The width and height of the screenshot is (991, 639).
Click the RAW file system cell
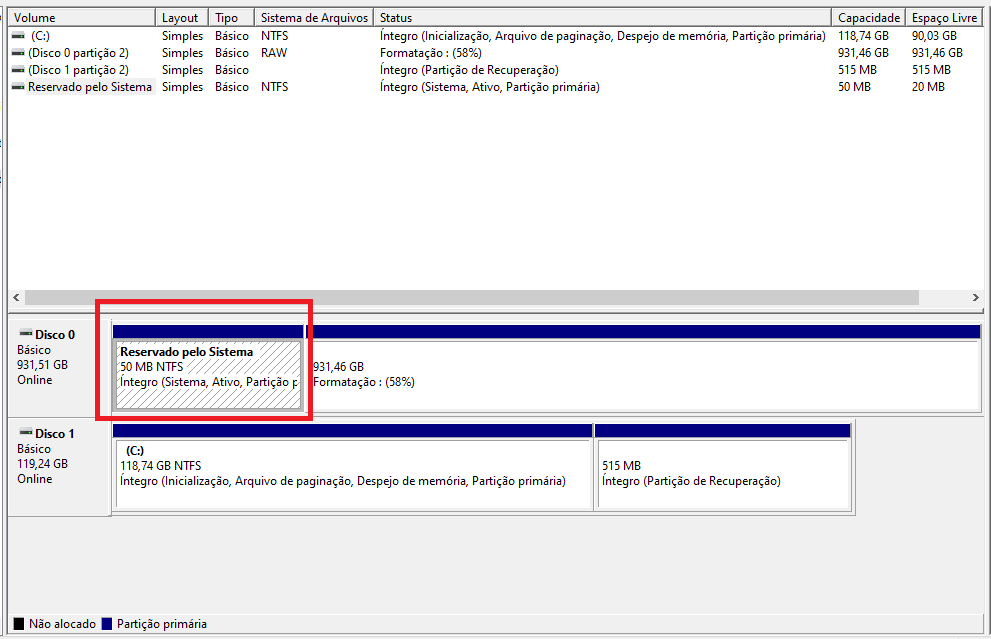click(274, 53)
